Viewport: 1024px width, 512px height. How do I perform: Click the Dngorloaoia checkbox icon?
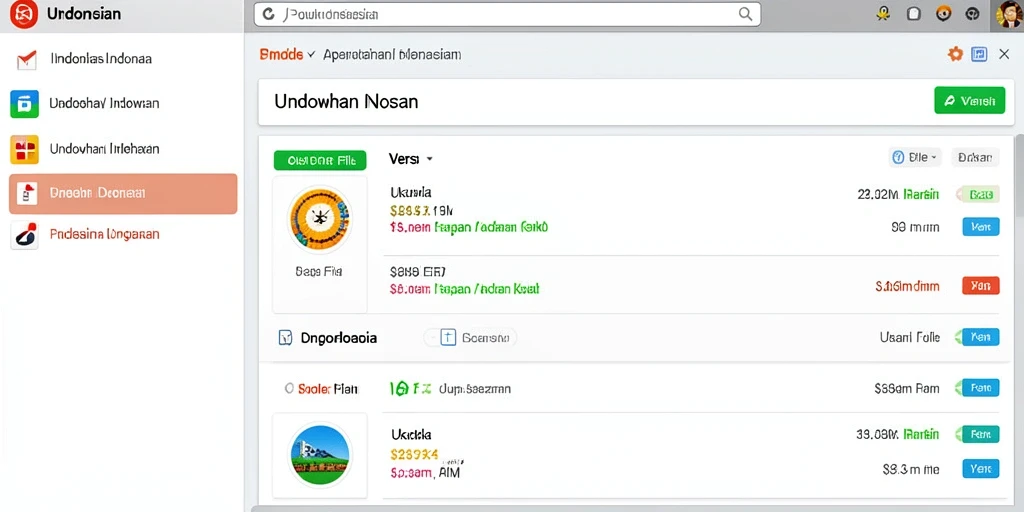(285, 338)
